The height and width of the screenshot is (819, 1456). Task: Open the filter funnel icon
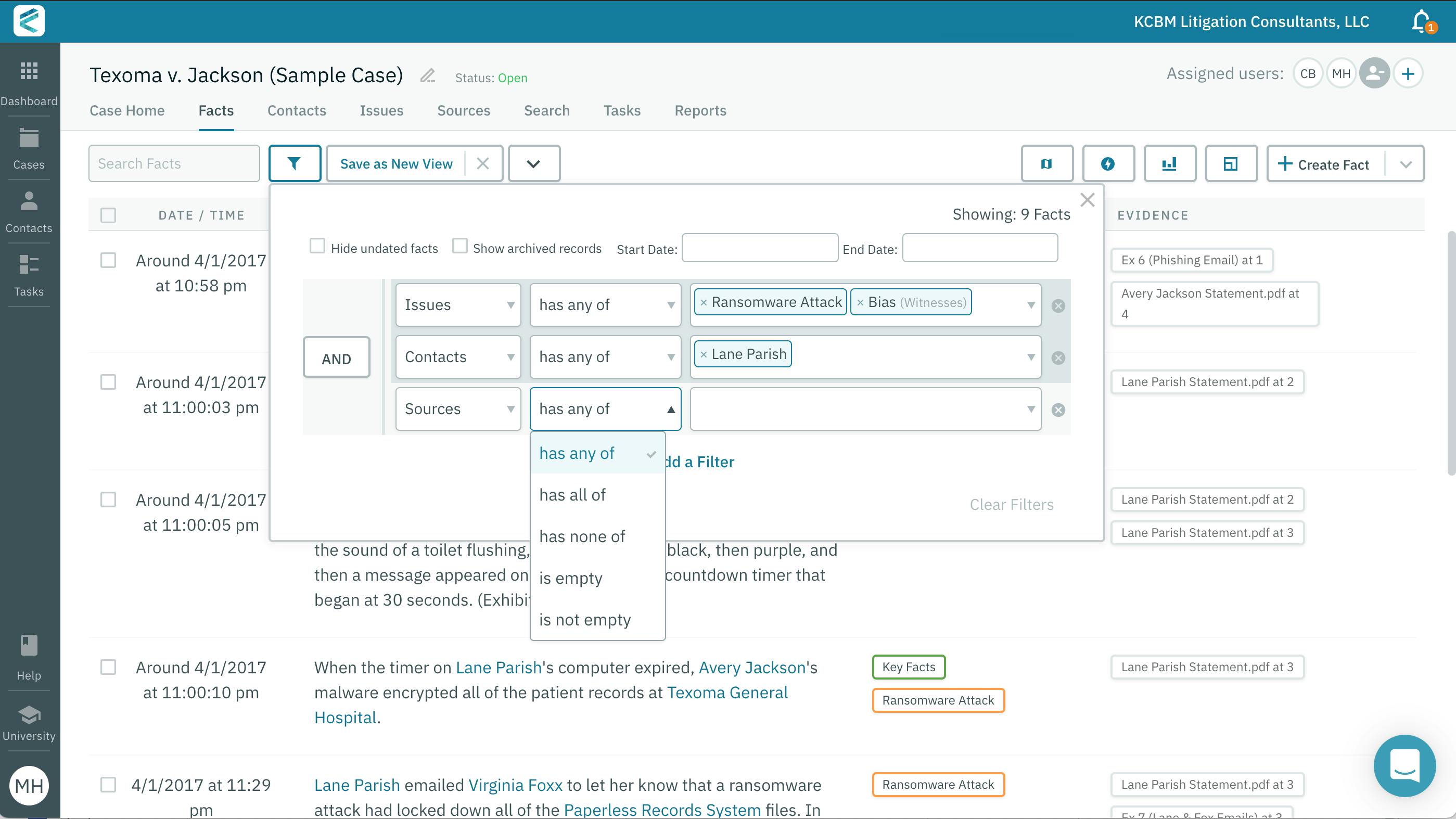[295, 163]
